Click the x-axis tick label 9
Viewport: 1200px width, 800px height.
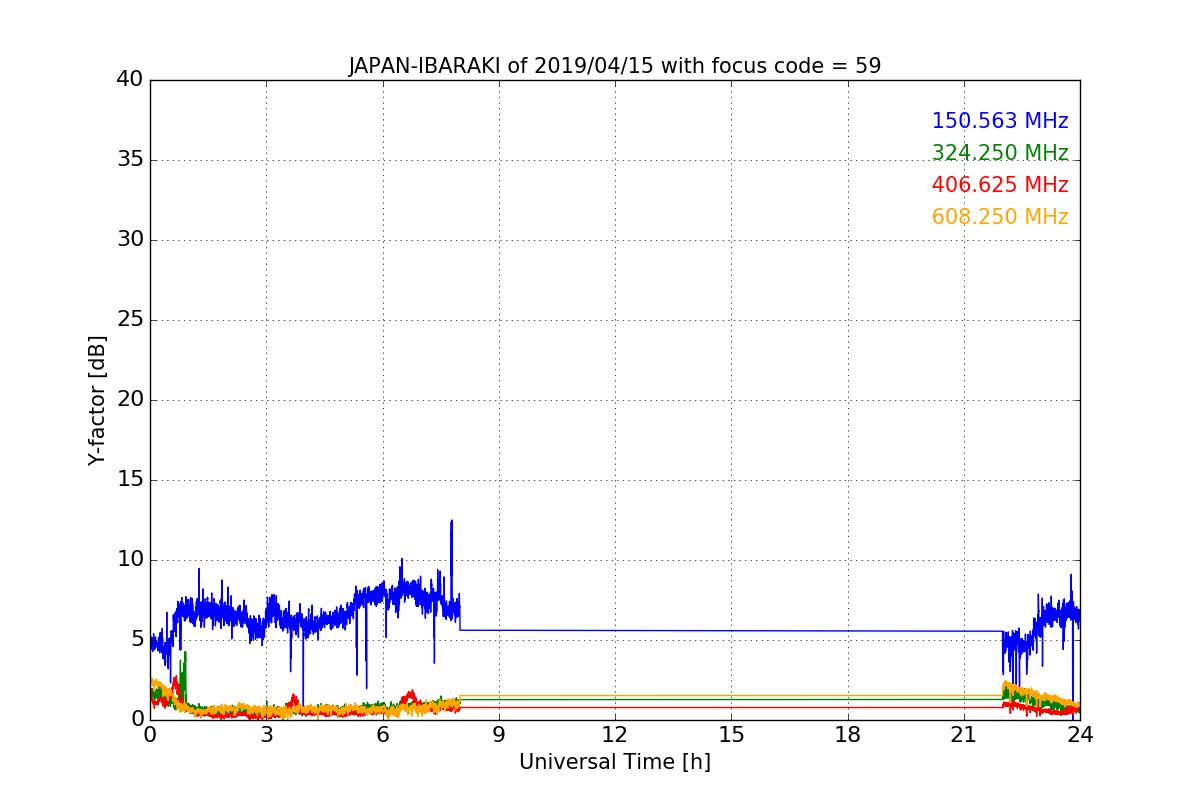tap(498, 735)
